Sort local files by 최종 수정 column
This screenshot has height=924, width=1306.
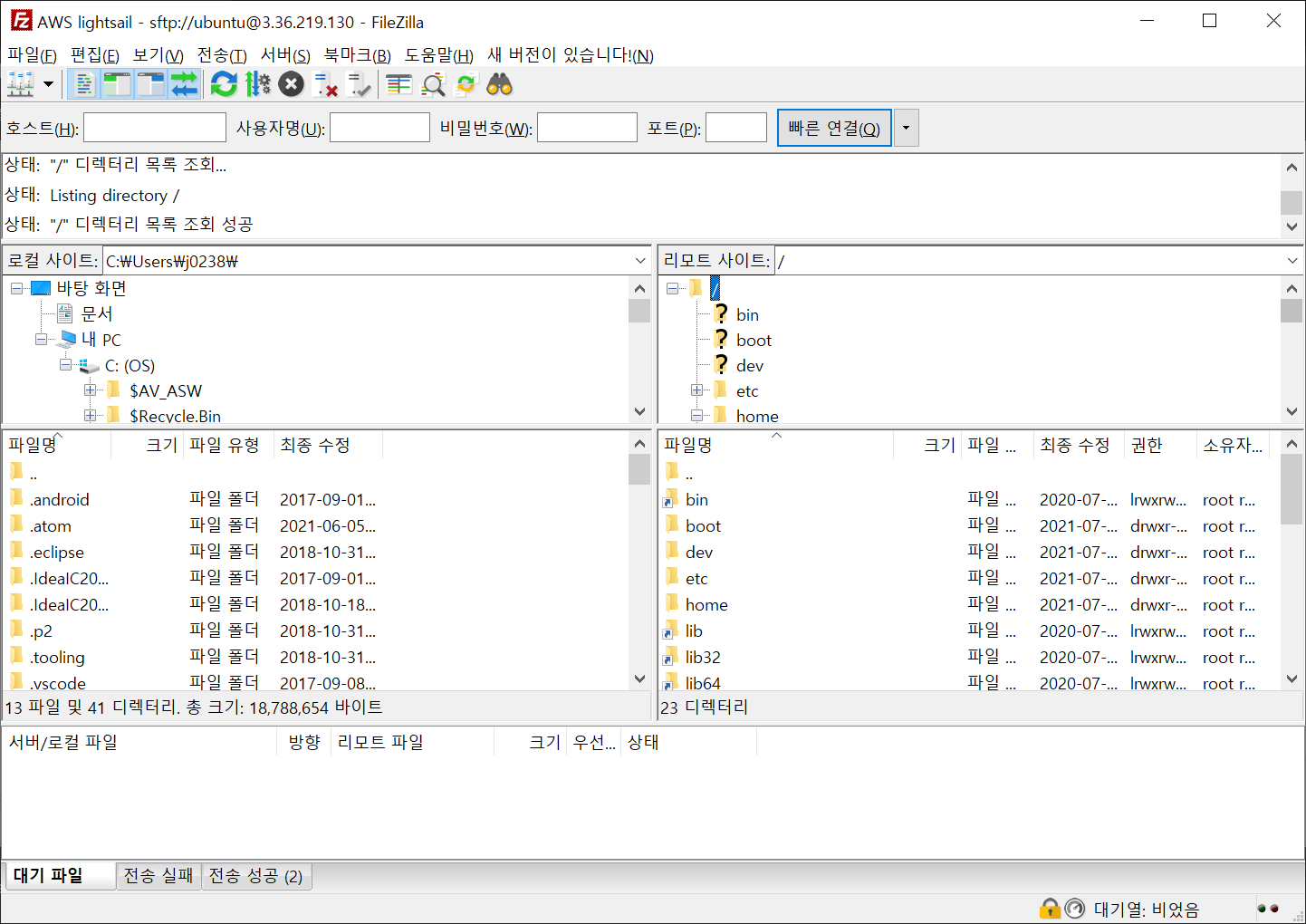point(328,445)
